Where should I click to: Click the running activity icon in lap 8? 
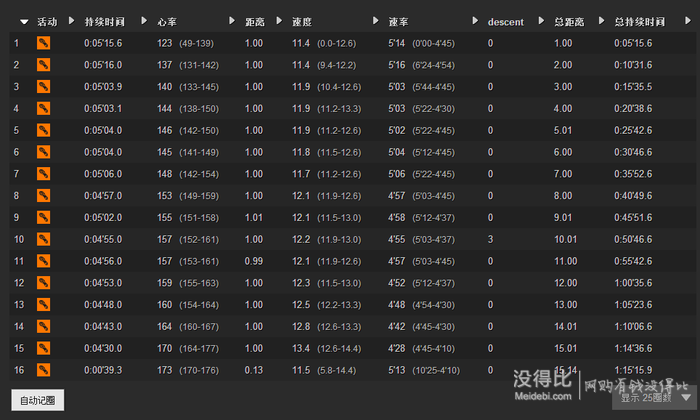tap(43, 195)
